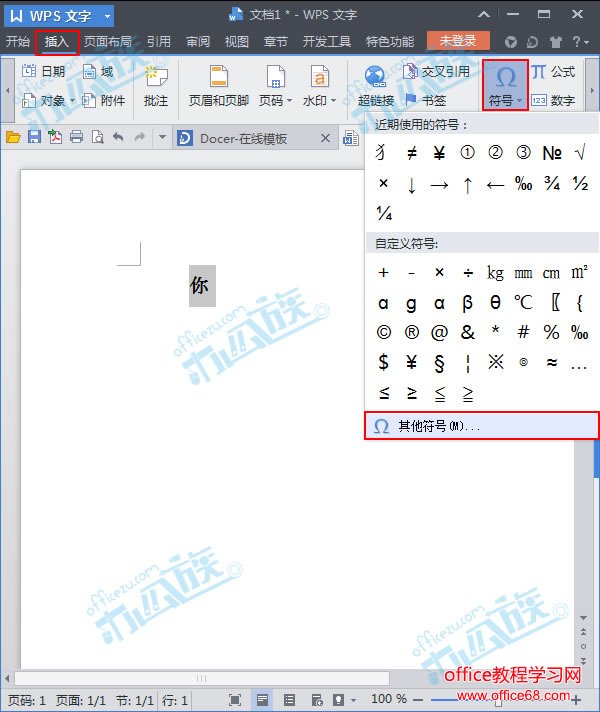Viewport: 600px width, 712px height.
Task: Close the Docer-在线模板 tab
Action: point(325,138)
